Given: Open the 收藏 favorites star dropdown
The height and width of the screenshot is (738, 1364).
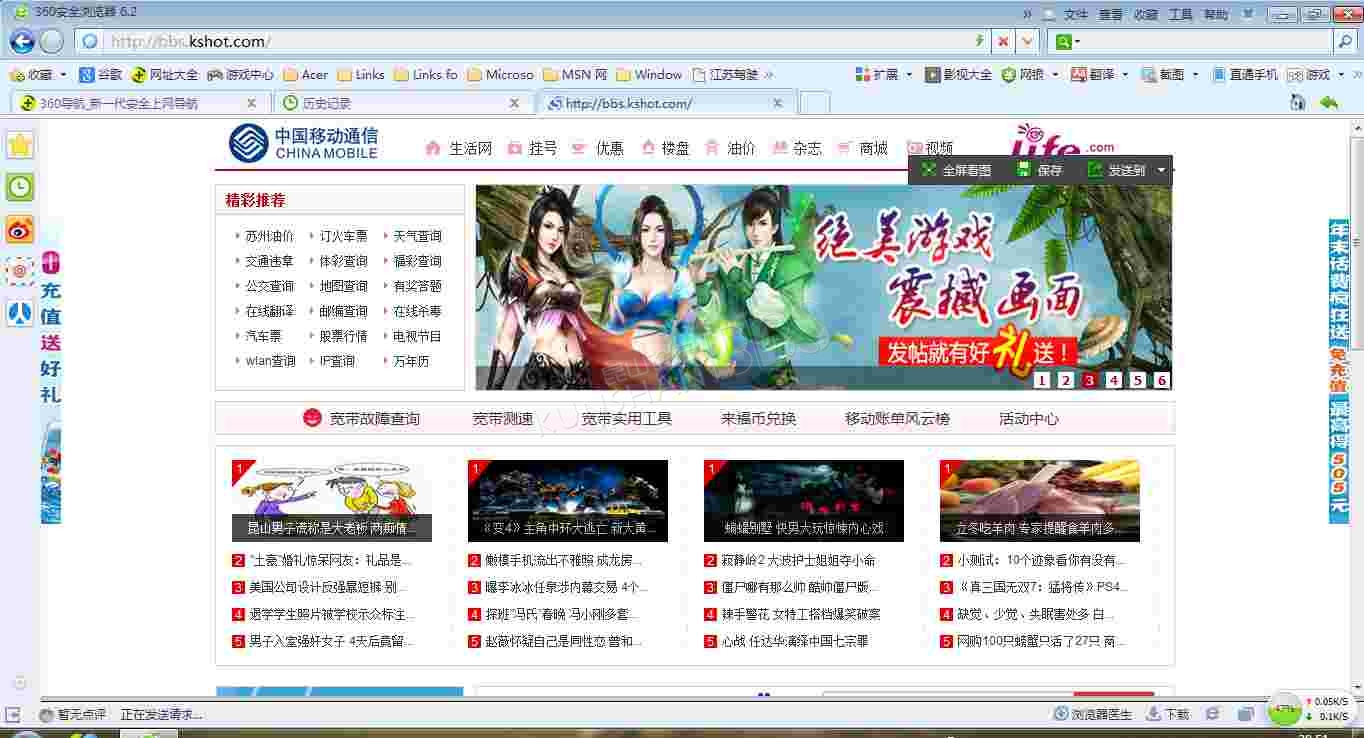Looking at the screenshot, I should coord(38,74).
